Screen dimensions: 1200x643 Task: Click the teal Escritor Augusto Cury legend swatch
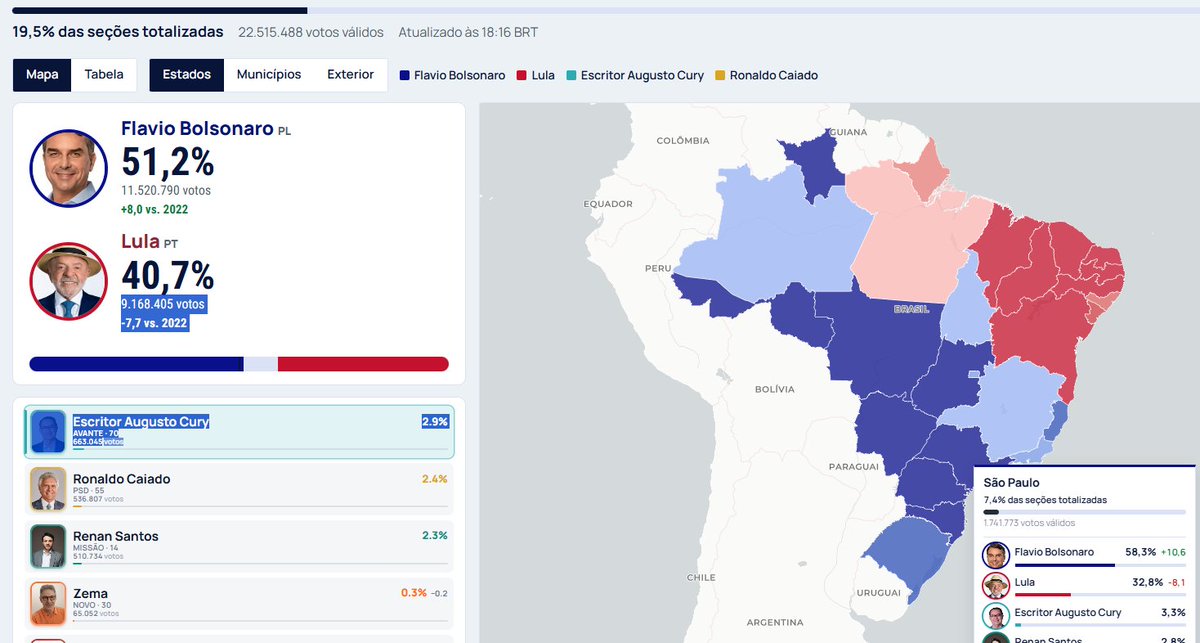(571, 76)
